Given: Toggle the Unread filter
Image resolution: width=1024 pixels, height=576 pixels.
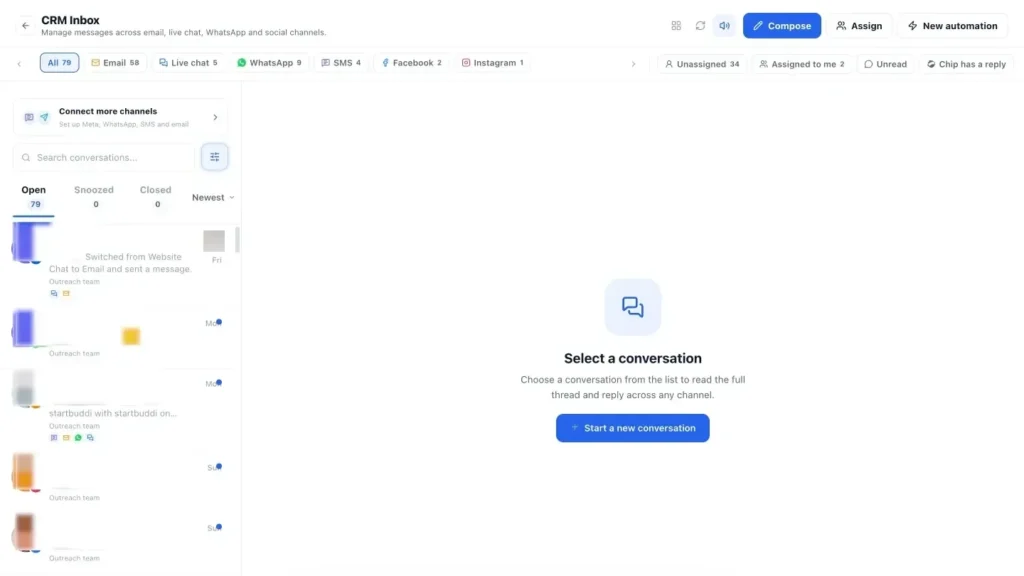Looking at the screenshot, I should pyautogui.click(x=886, y=64).
